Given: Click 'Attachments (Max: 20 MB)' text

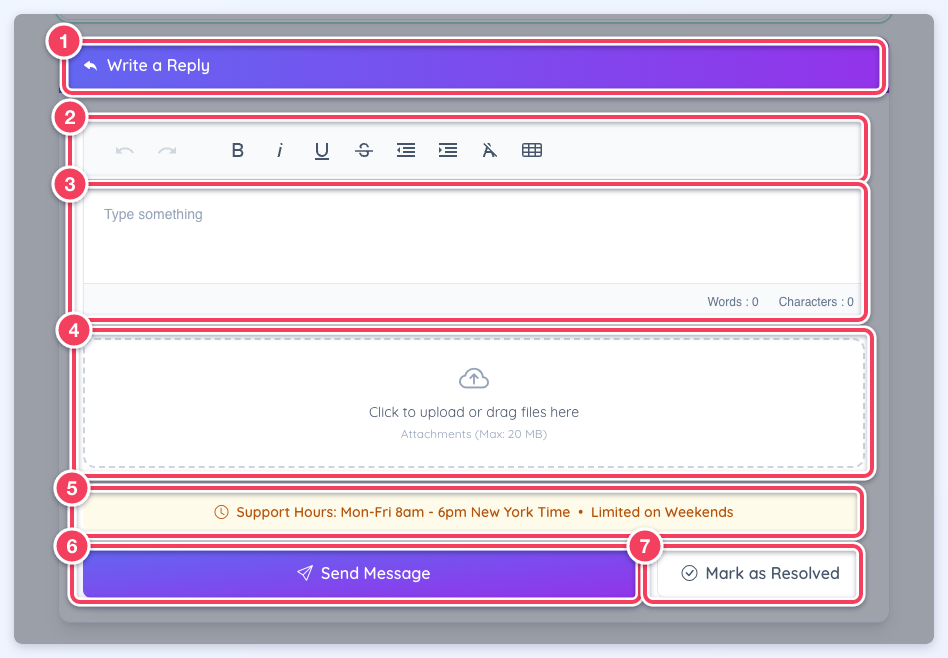Looking at the screenshot, I should coord(474,434).
